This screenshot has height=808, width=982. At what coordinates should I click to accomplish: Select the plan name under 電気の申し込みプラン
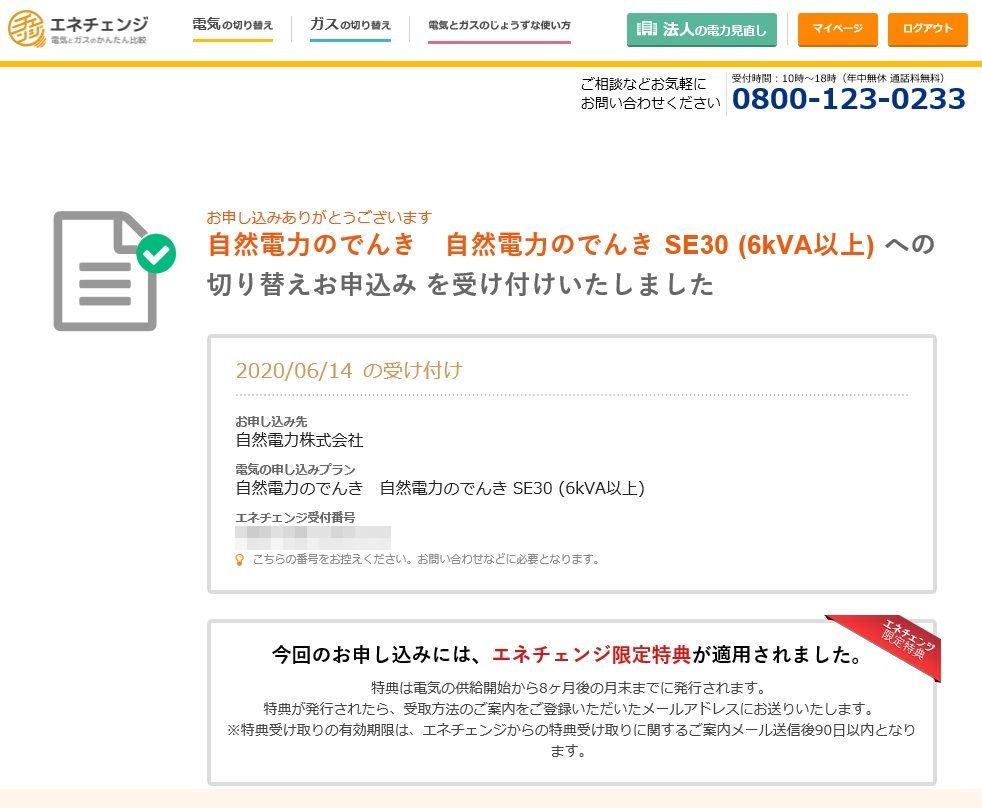[x=440, y=488]
